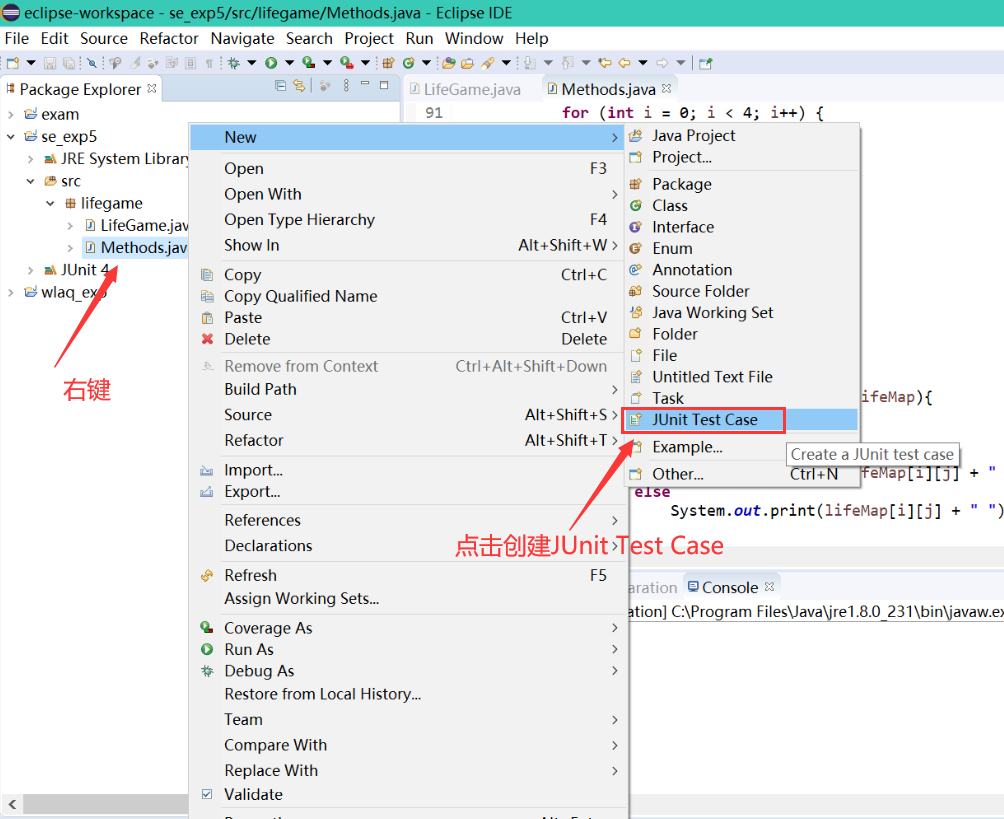
Task: Click Refresh in the context menu
Action: pyautogui.click(x=408, y=576)
